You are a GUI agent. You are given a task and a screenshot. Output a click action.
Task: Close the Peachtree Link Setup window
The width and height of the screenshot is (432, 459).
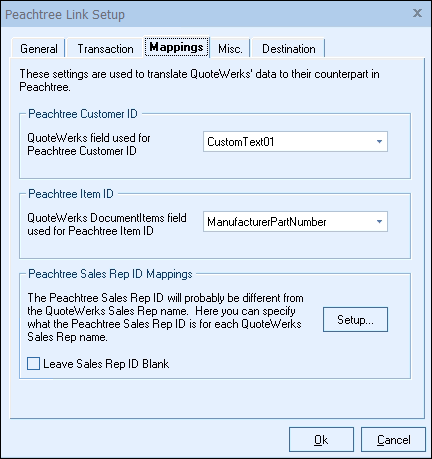pyautogui.click(x=417, y=13)
